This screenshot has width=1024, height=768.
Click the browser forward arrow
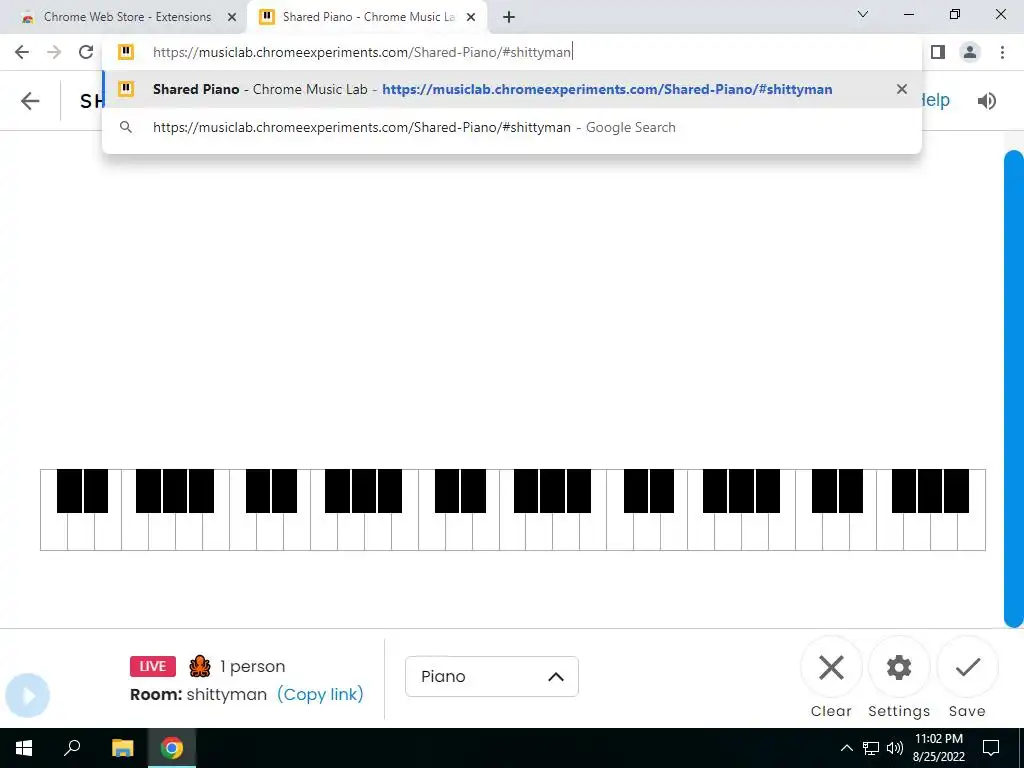[x=54, y=52]
